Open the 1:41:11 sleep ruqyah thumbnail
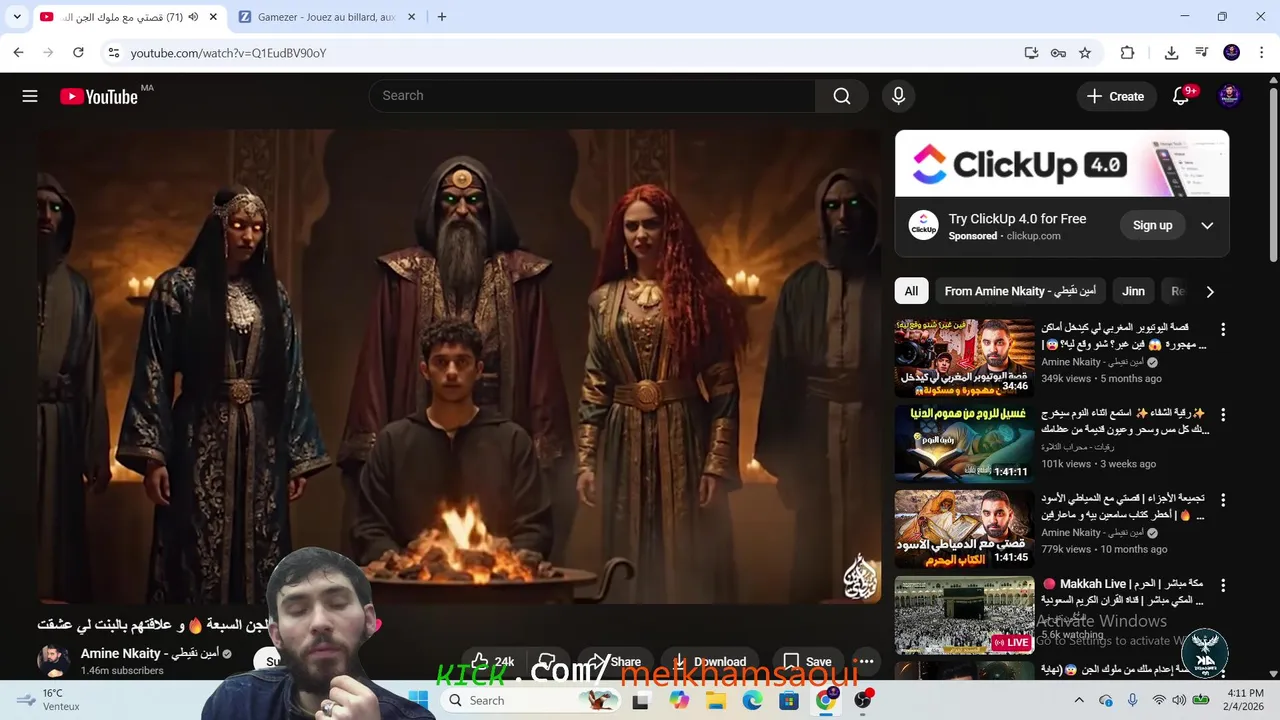Screen dimensions: 1280x720 point(964,443)
